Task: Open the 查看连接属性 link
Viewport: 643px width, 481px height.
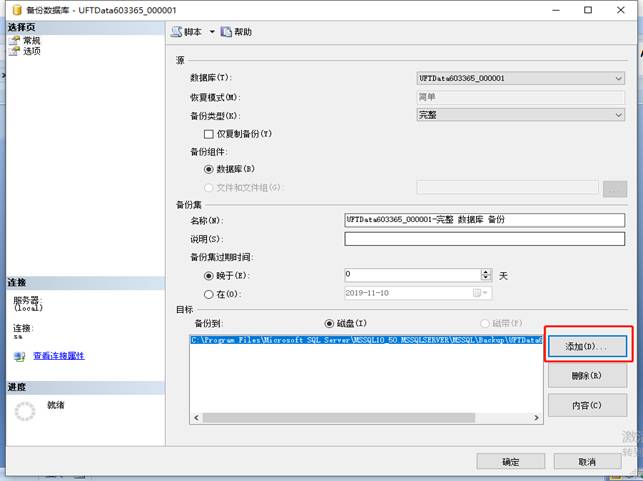Action: coord(59,356)
